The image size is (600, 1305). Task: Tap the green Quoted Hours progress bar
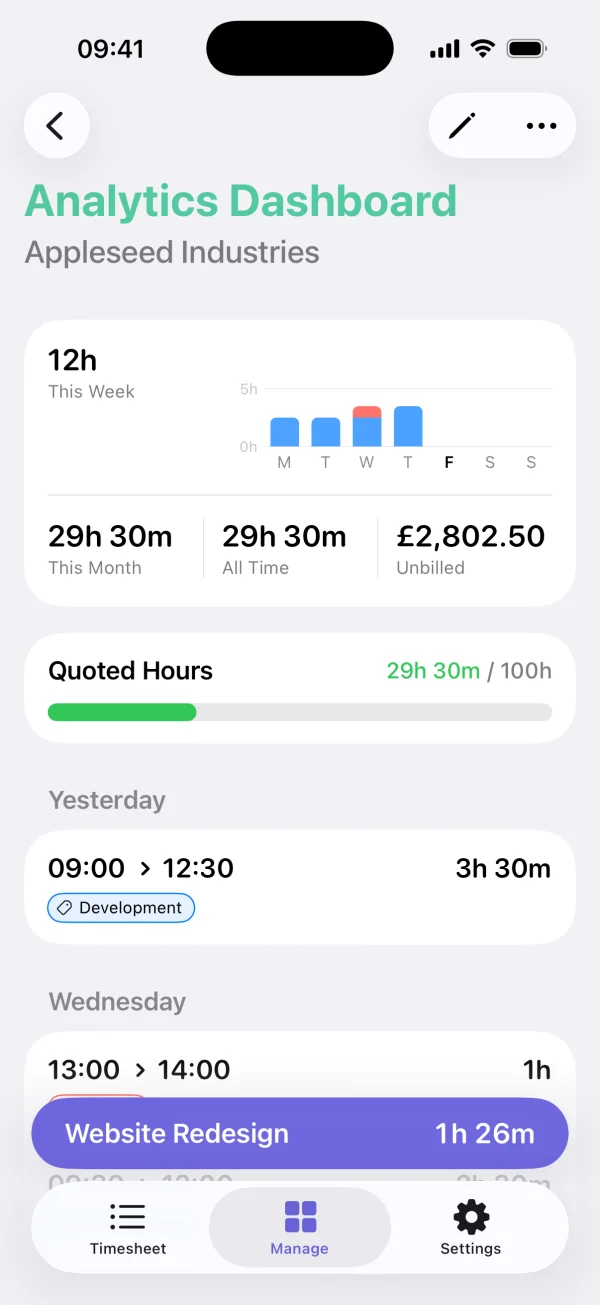tap(122, 712)
